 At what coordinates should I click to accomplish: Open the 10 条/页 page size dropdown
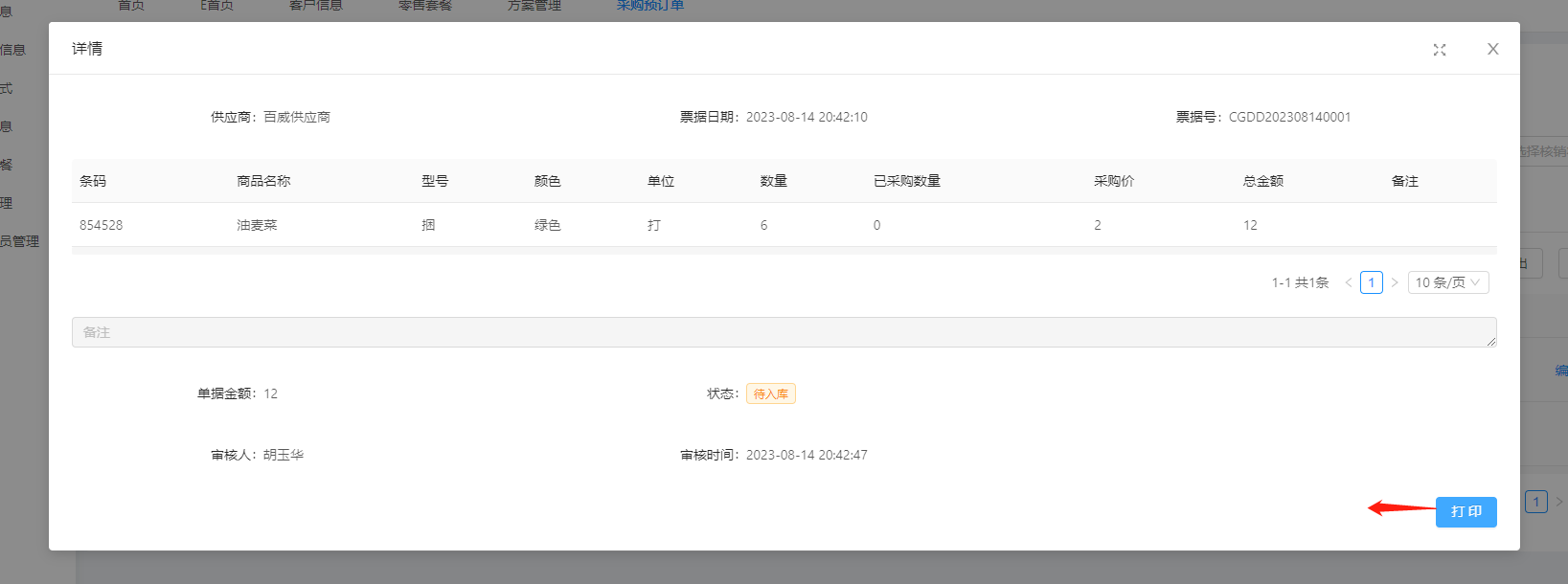tap(1448, 282)
